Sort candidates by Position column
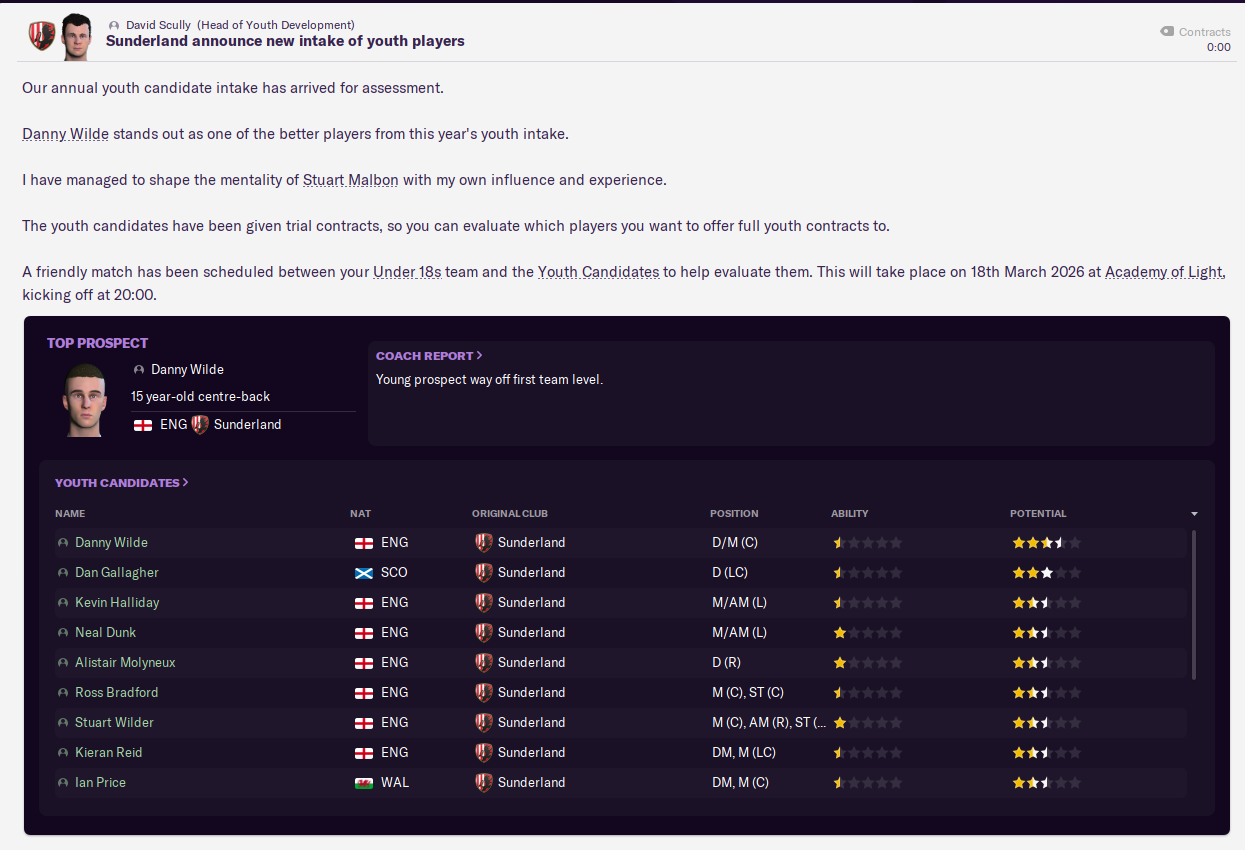The height and width of the screenshot is (850, 1245). [x=734, y=514]
